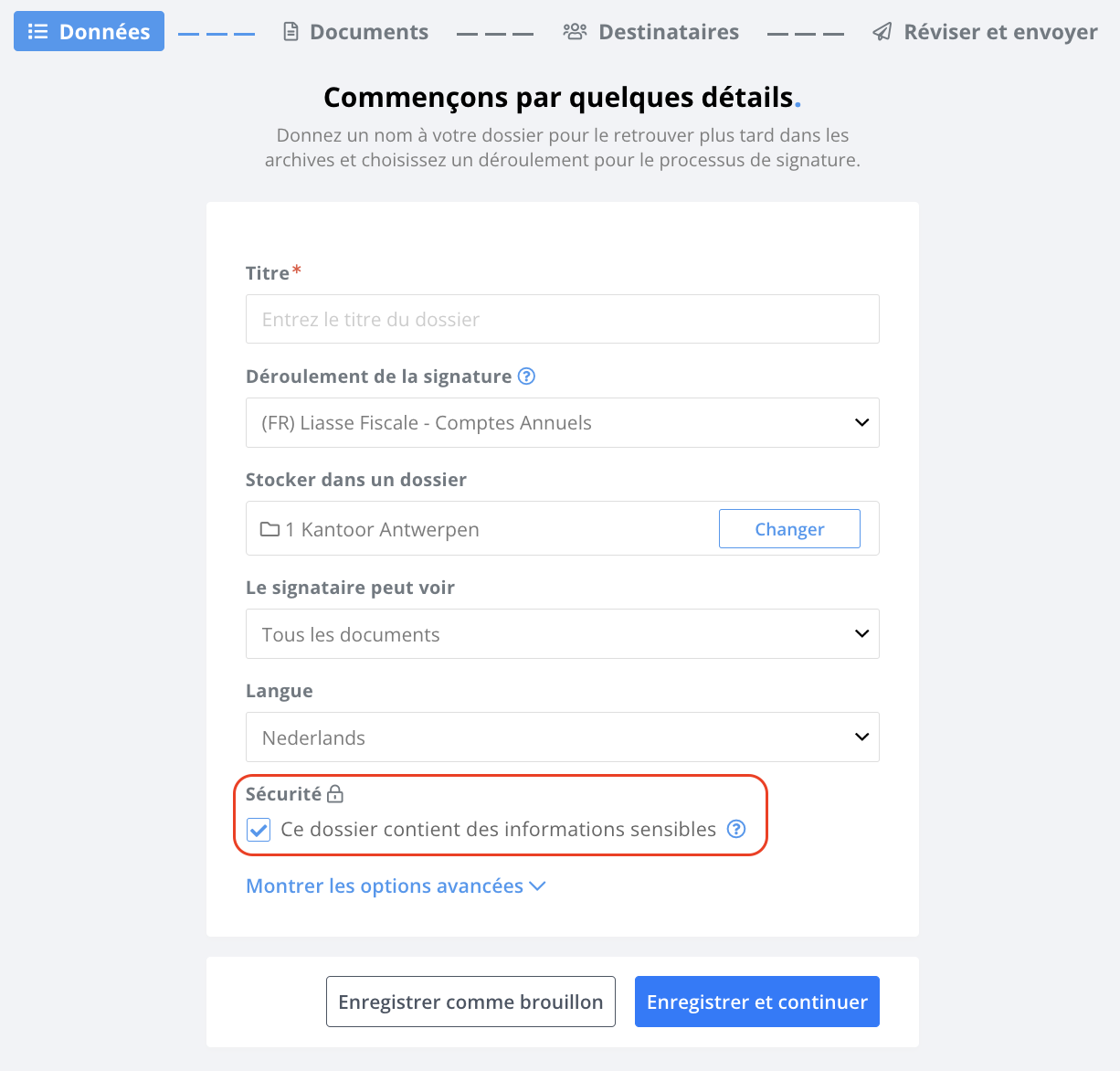The width and height of the screenshot is (1120, 1071).
Task: Click the people icon beside Destinataires
Action: pos(575,32)
